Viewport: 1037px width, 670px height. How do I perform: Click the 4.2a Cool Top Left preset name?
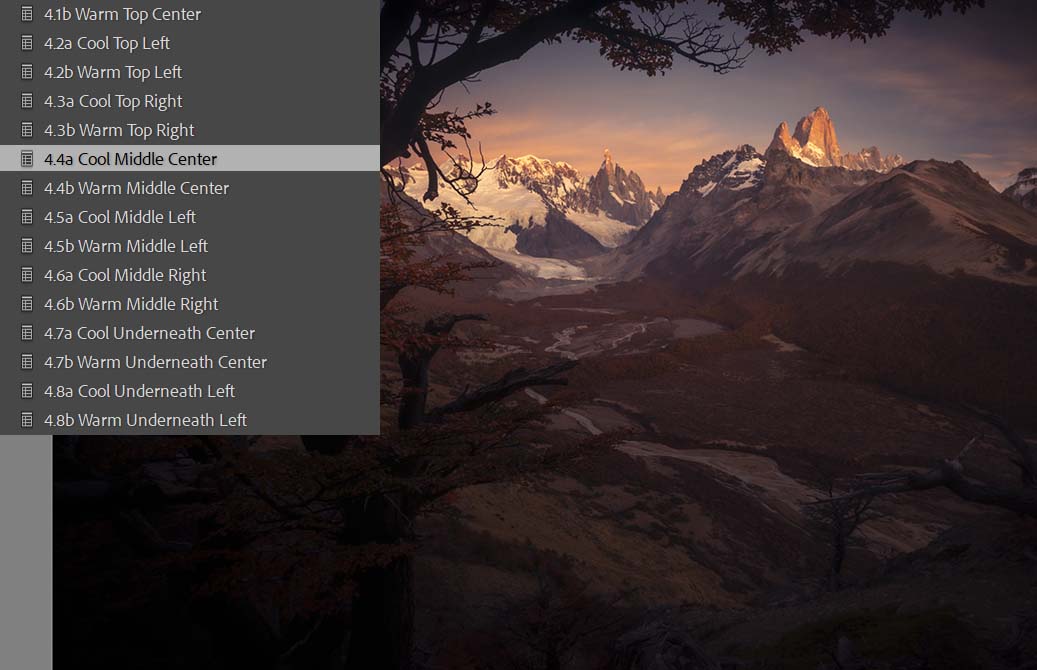107,43
